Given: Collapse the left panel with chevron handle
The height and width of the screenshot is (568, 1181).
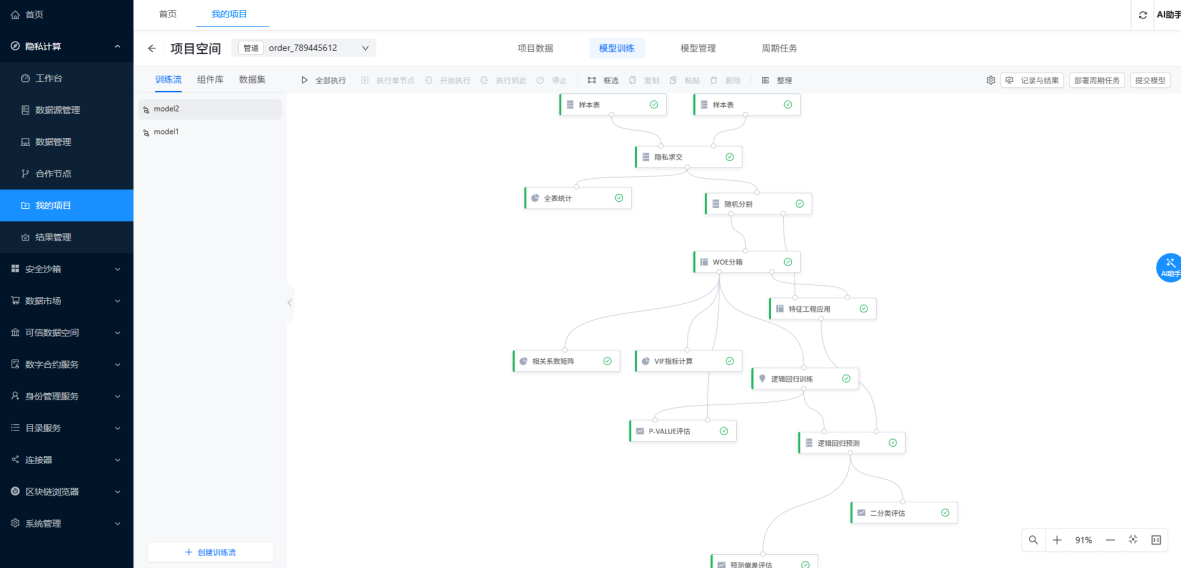Looking at the screenshot, I should [289, 302].
